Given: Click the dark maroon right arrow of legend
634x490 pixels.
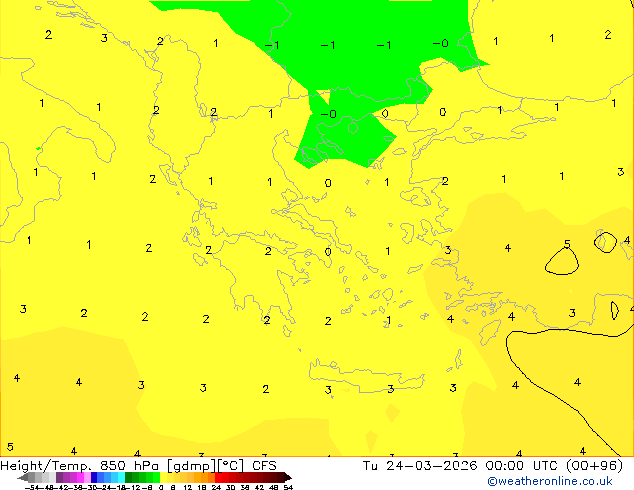Looking at the screenshot, I should 287,478.
